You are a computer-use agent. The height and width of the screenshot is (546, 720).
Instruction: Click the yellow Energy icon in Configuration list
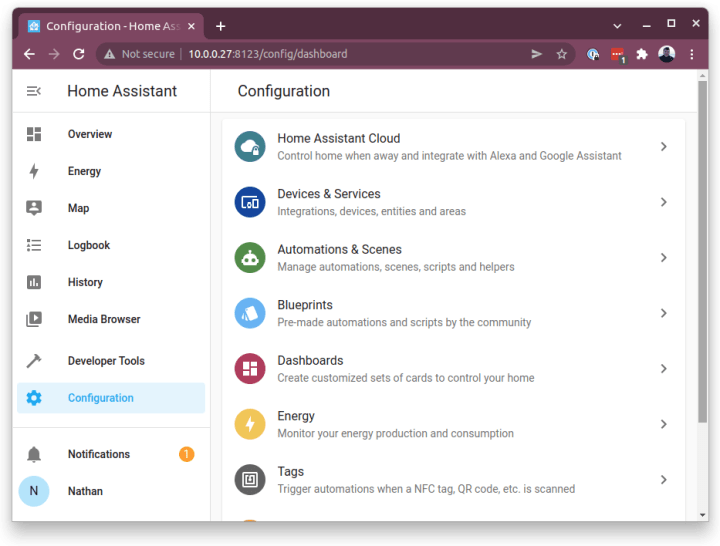point(250,424)
